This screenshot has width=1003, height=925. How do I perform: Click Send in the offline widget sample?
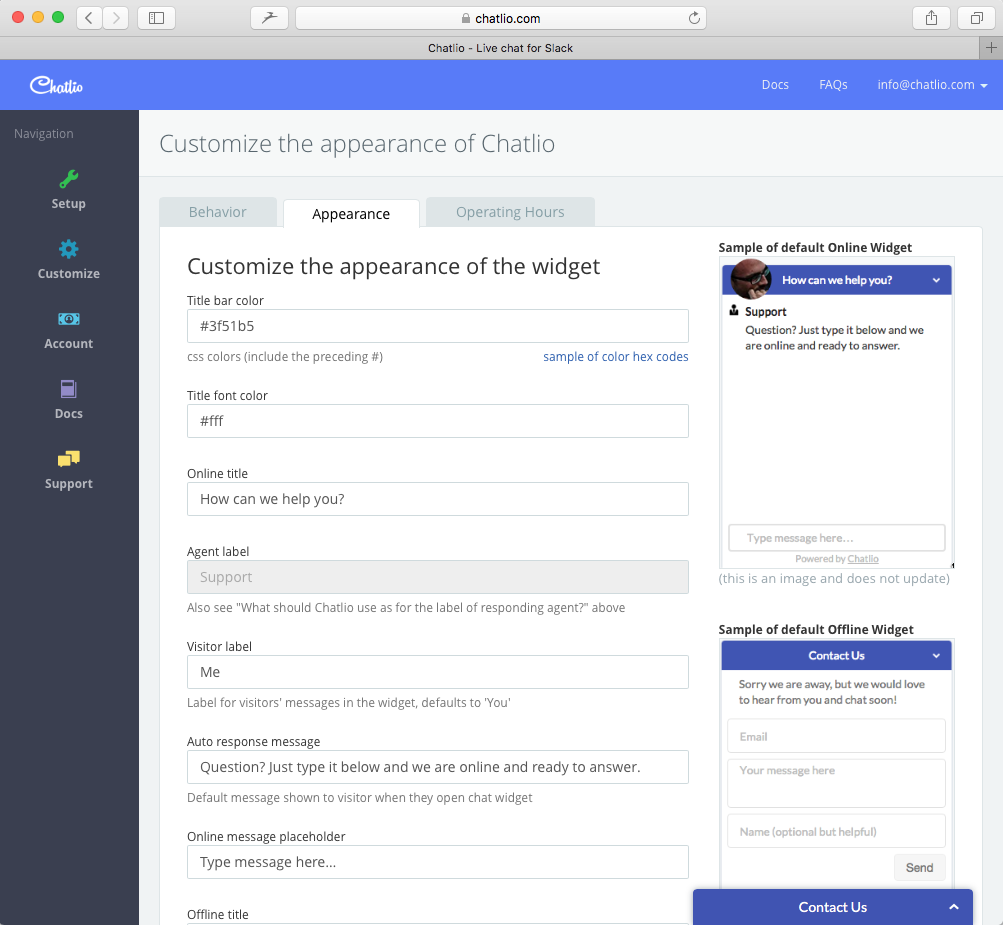pyautogui.click(x=919, y=867)
